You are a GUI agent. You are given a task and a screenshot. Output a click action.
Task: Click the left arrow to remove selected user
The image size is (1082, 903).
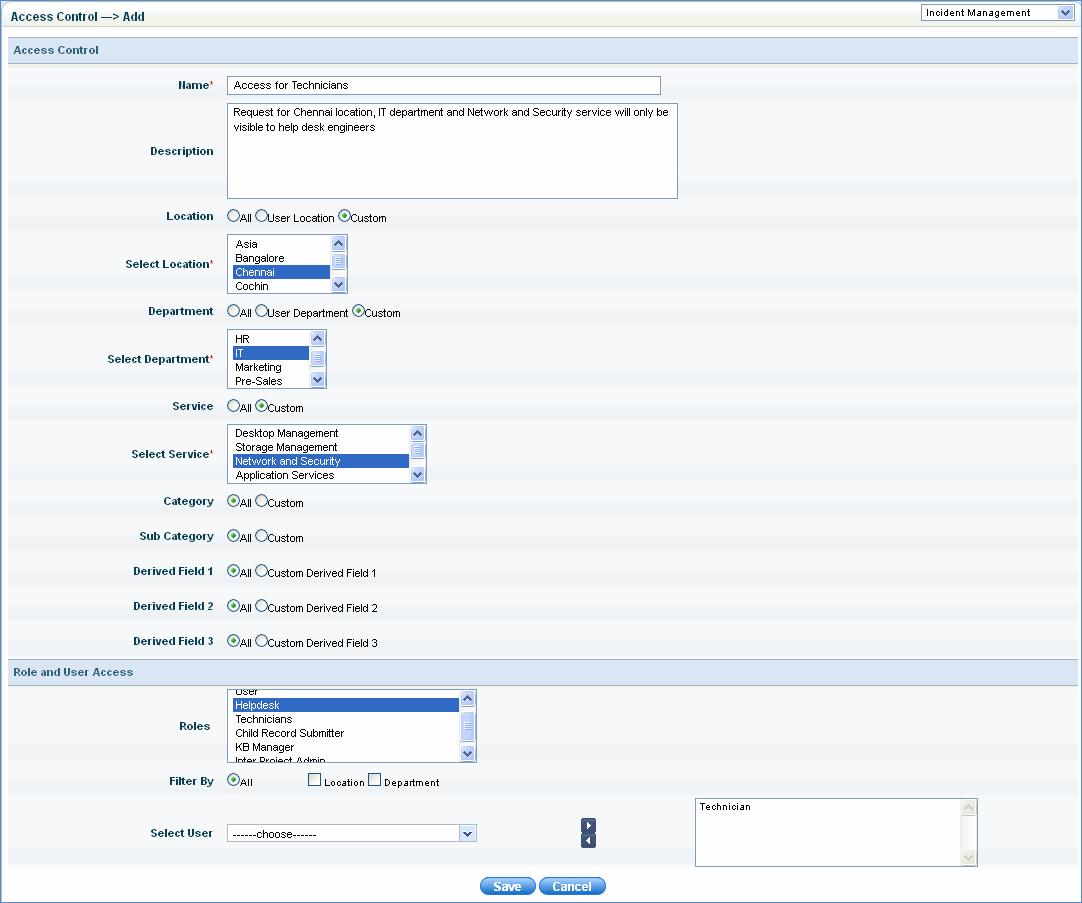[x=588, y=840]
